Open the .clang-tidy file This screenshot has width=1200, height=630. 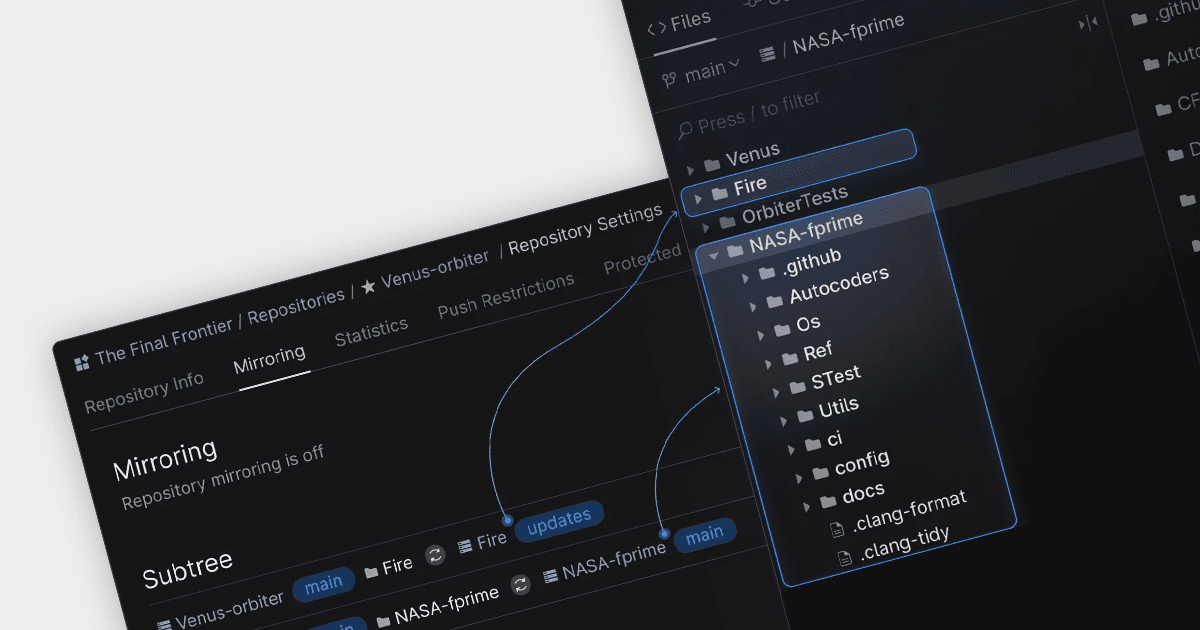pos(905,541)
